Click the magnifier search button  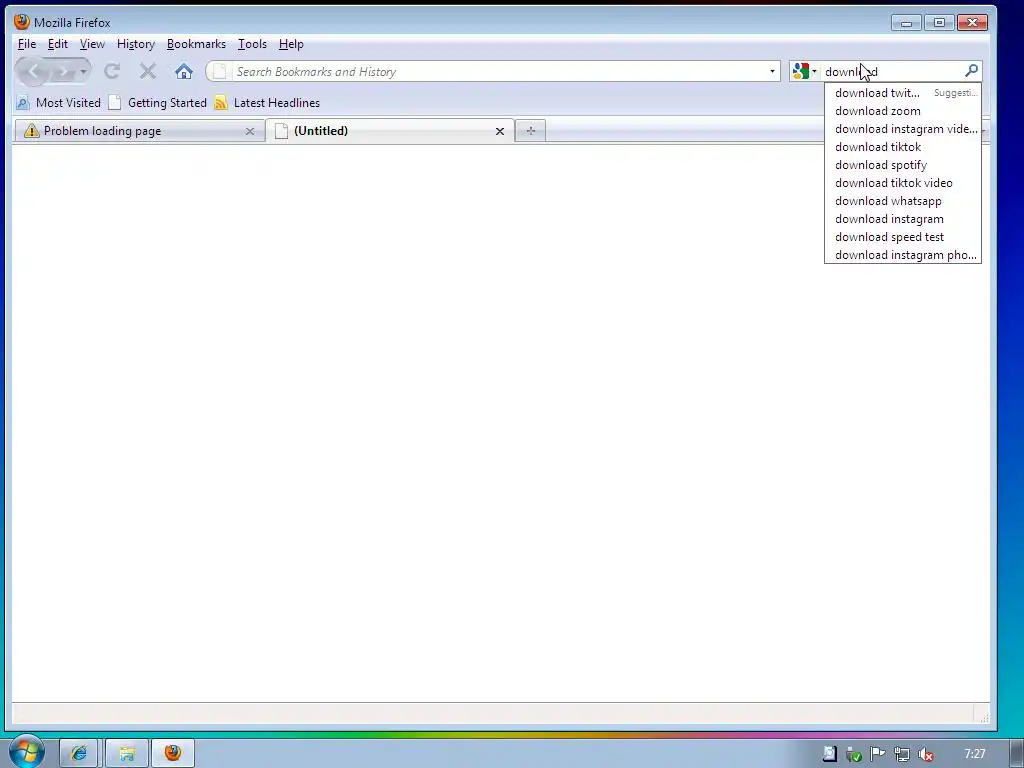(971, 71)
